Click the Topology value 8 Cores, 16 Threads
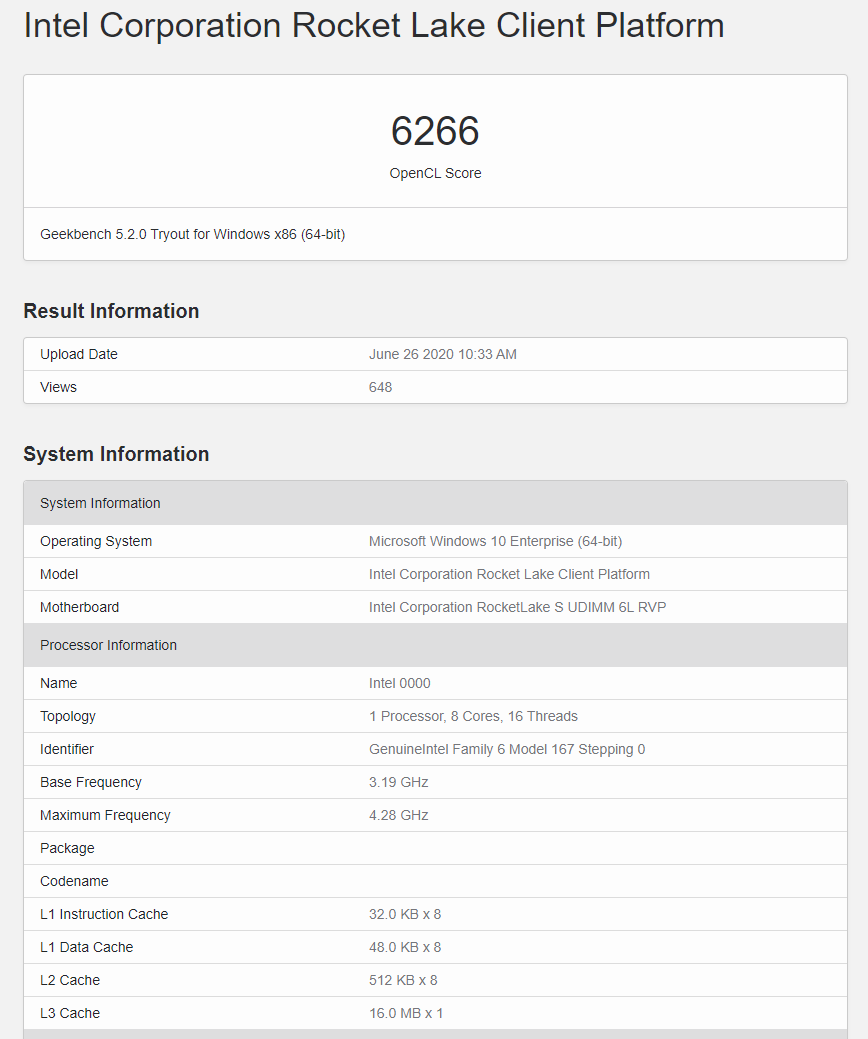The width and height of the screenshot is (868, 1039). pos(473,716)
